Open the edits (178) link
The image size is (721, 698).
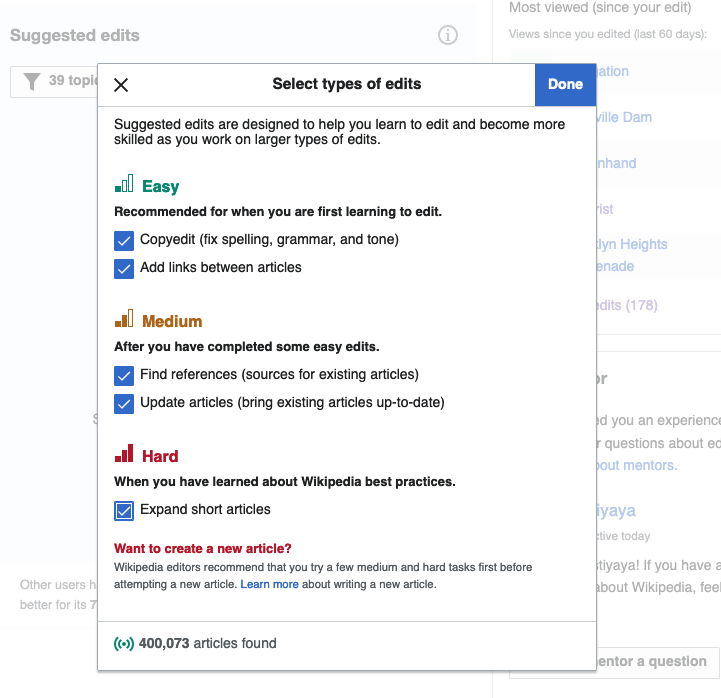626,305
